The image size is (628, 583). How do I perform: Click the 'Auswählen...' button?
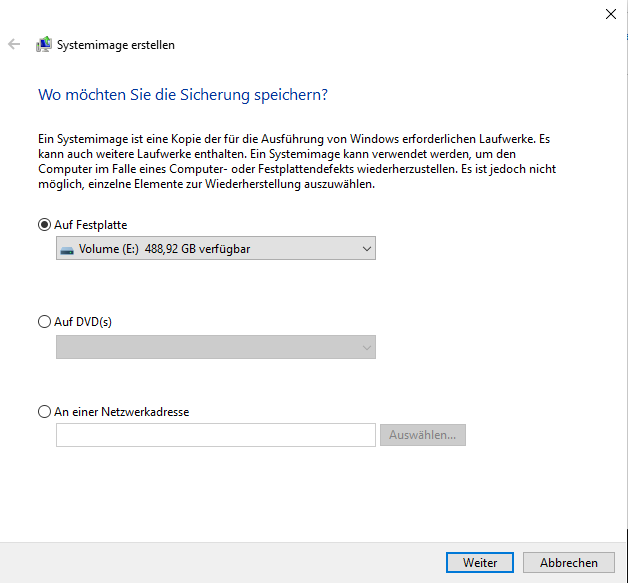tap(423, 435)
